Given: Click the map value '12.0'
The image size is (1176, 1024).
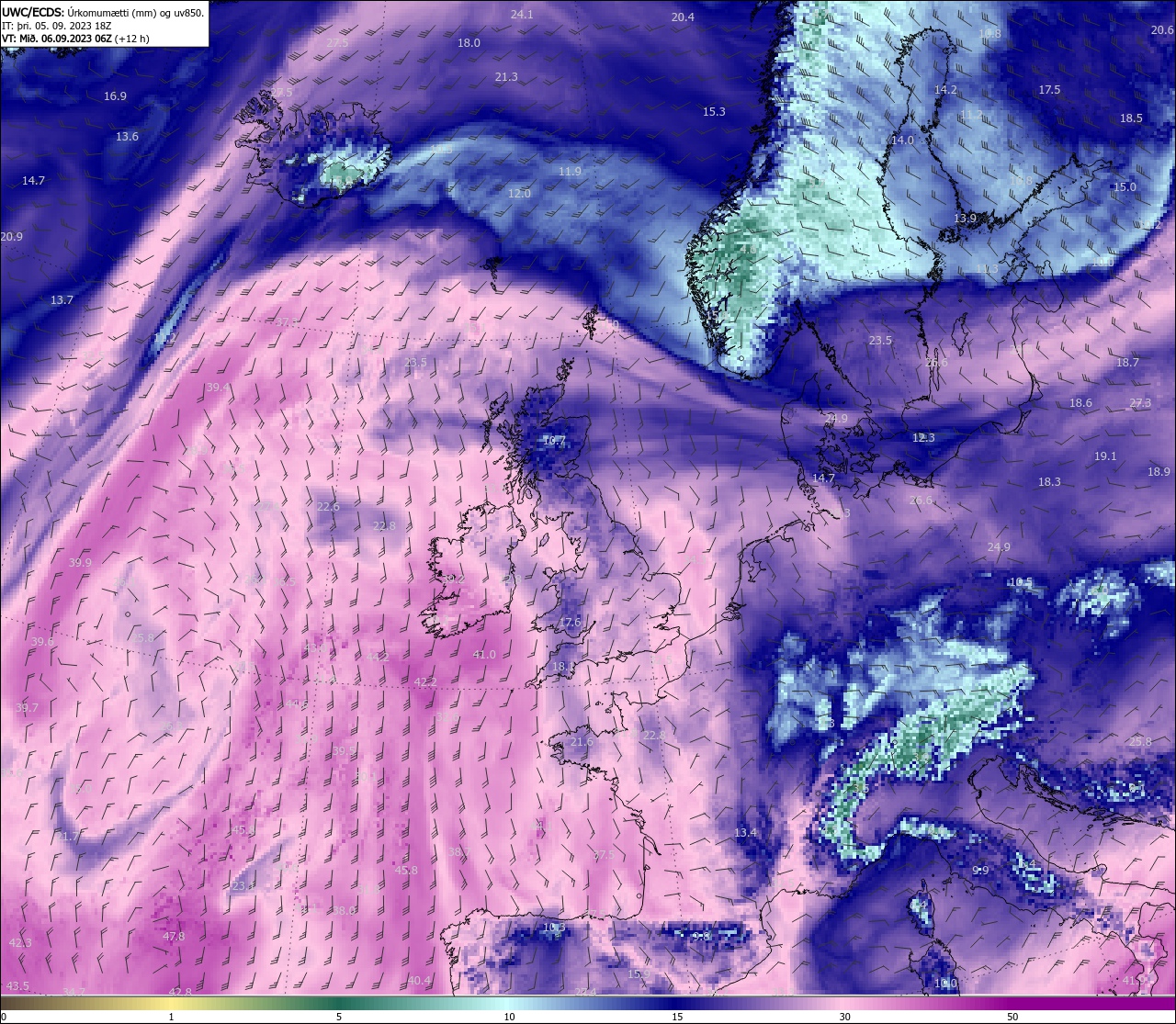Looking at the screenshot, I should [x=519, y=194].
